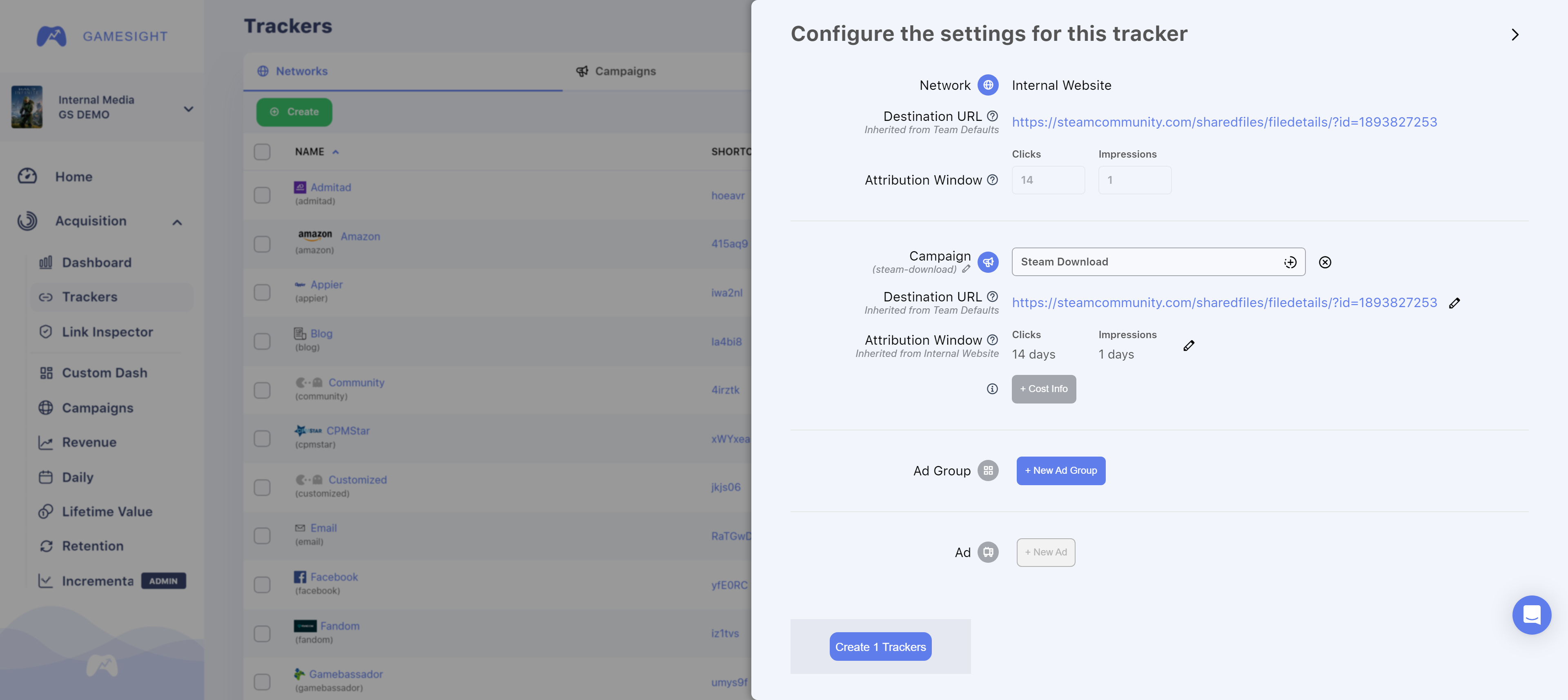This screenshot has width=1568, height=700.
Task: Collapse the tracker settings panel with right chevron
Action: pos(1515,35)
